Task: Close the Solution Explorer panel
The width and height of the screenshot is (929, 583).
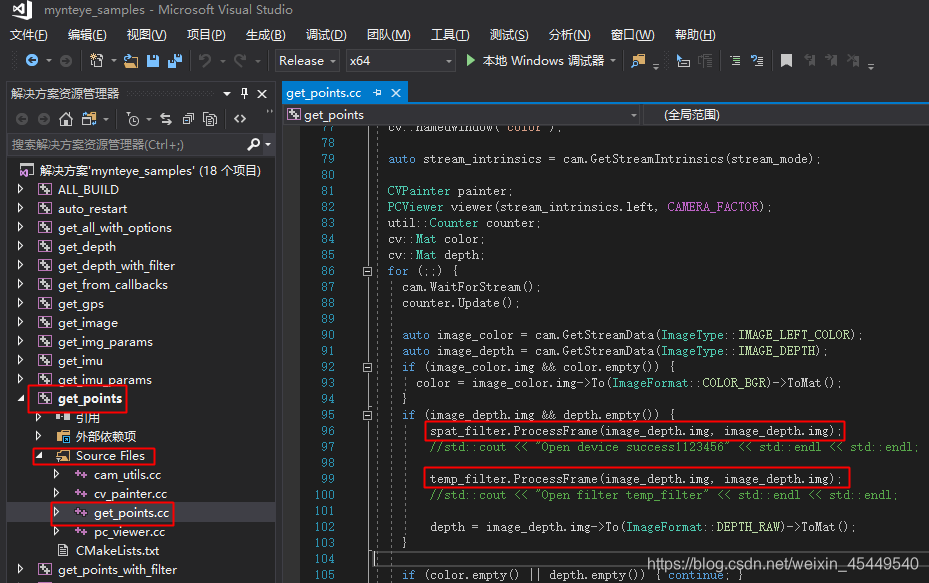Action: (x=262, y=93)
